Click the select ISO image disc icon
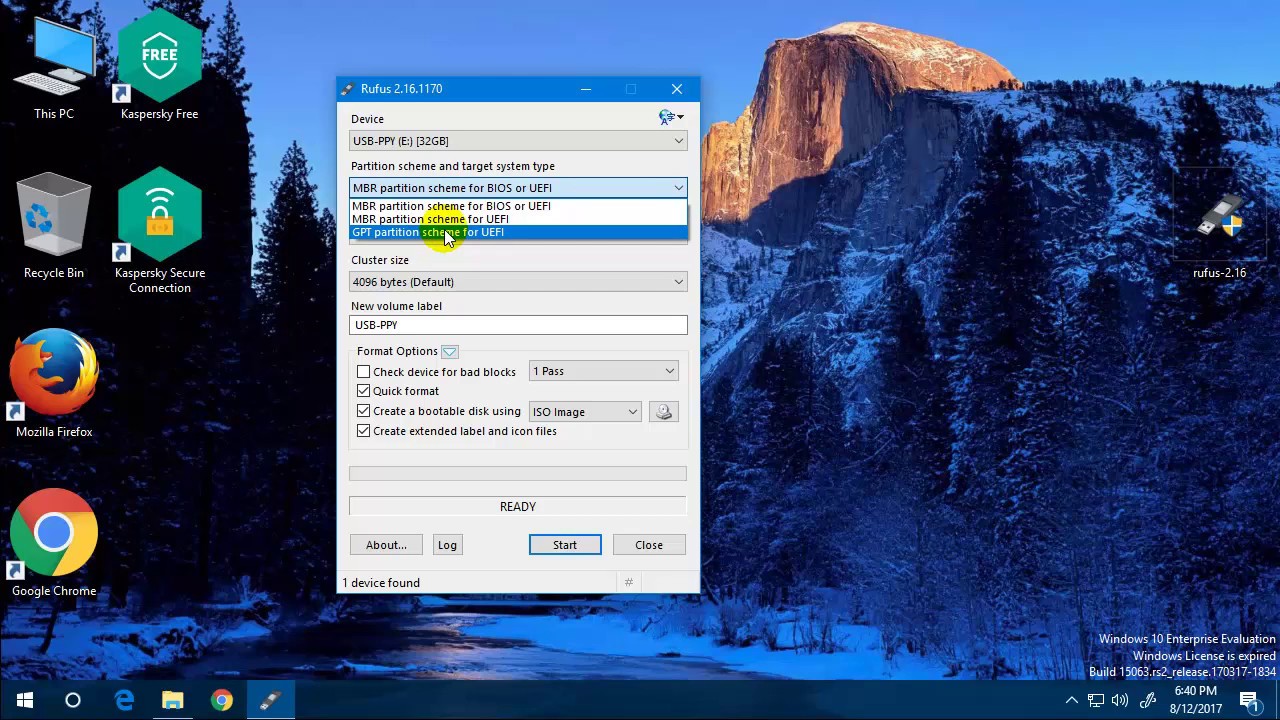This screenshot has width=1280, height=720. click(x=664, y=412)
